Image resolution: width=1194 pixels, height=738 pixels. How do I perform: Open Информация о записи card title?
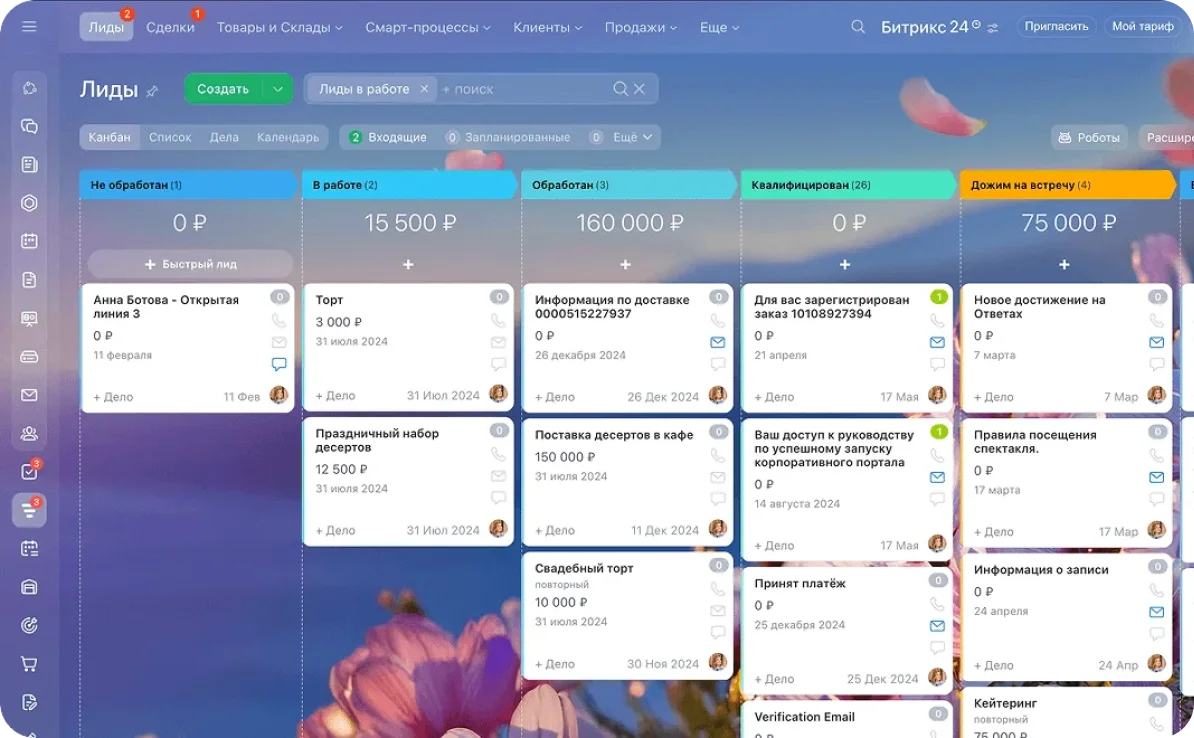click(x=1041, y=570)
